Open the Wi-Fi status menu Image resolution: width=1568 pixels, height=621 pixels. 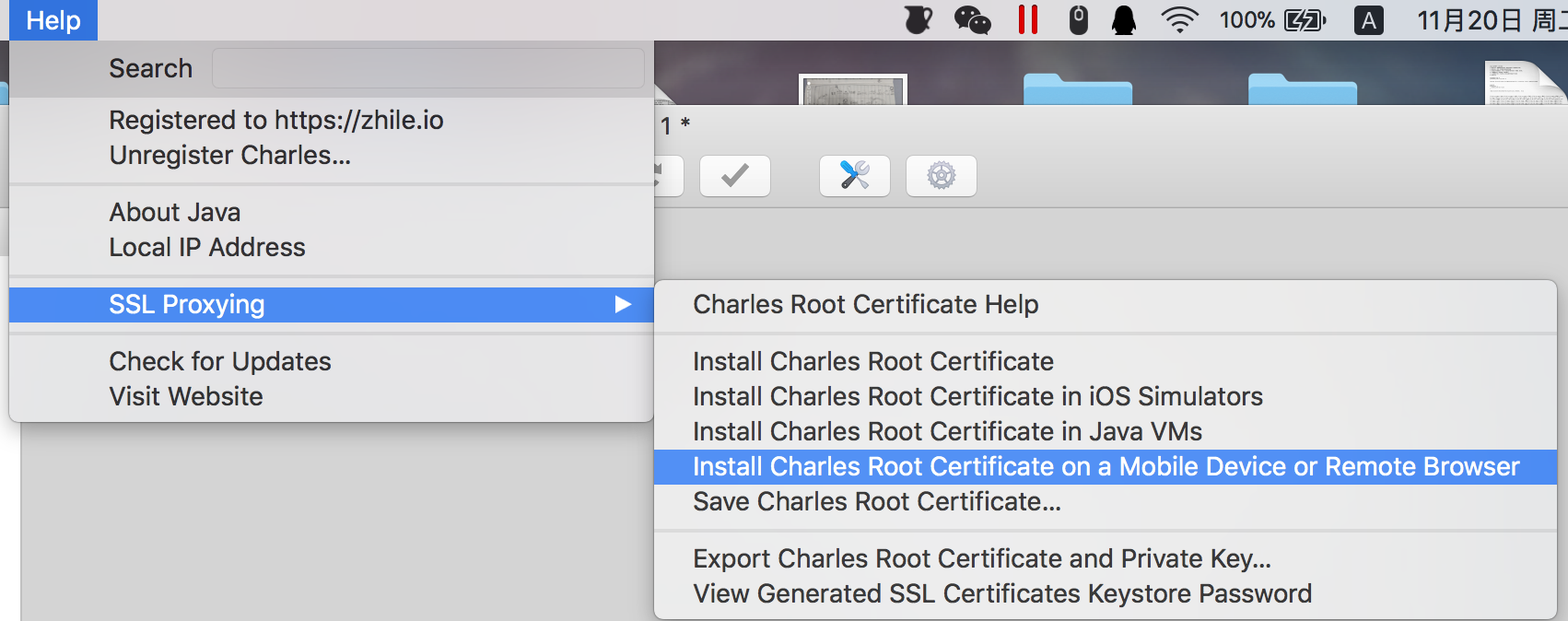click(1179, 20)
